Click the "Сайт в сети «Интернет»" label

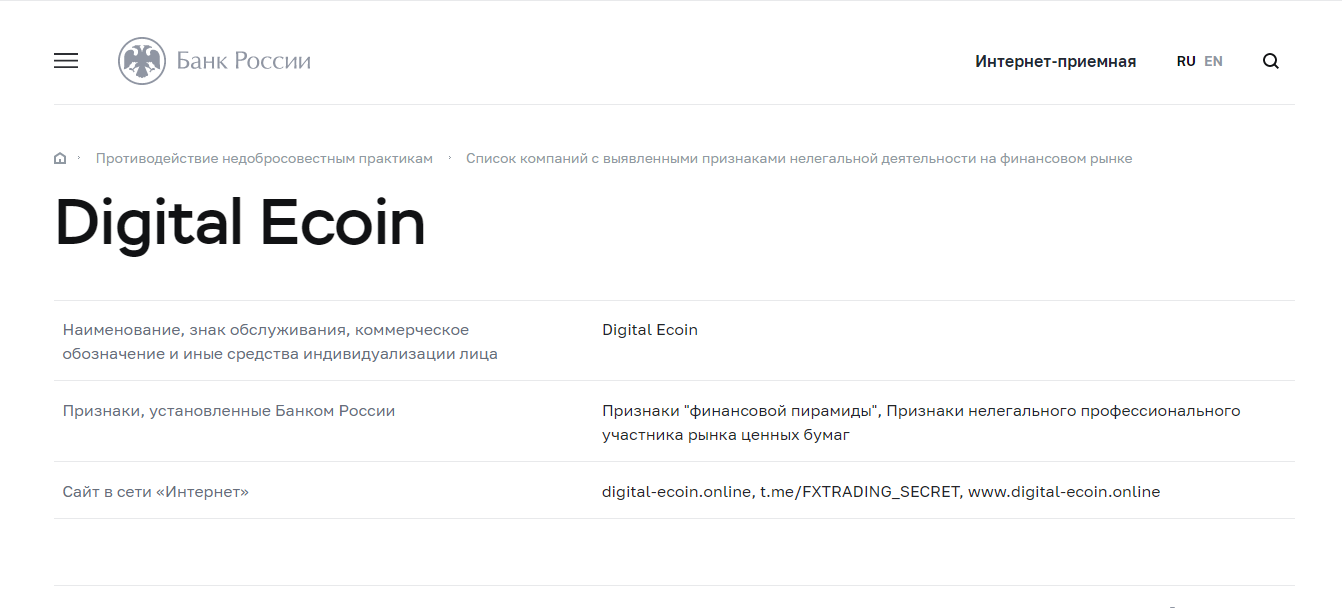(x=156, y=492)
